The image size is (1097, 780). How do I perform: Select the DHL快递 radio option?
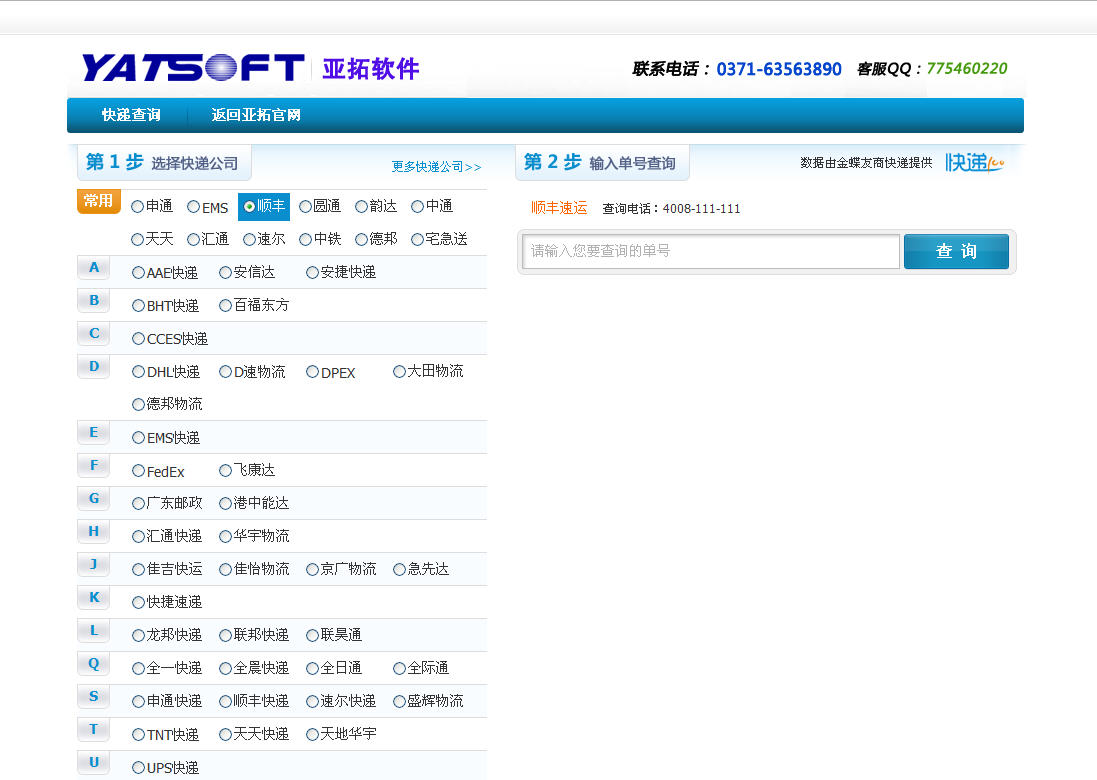coord(139,372)
